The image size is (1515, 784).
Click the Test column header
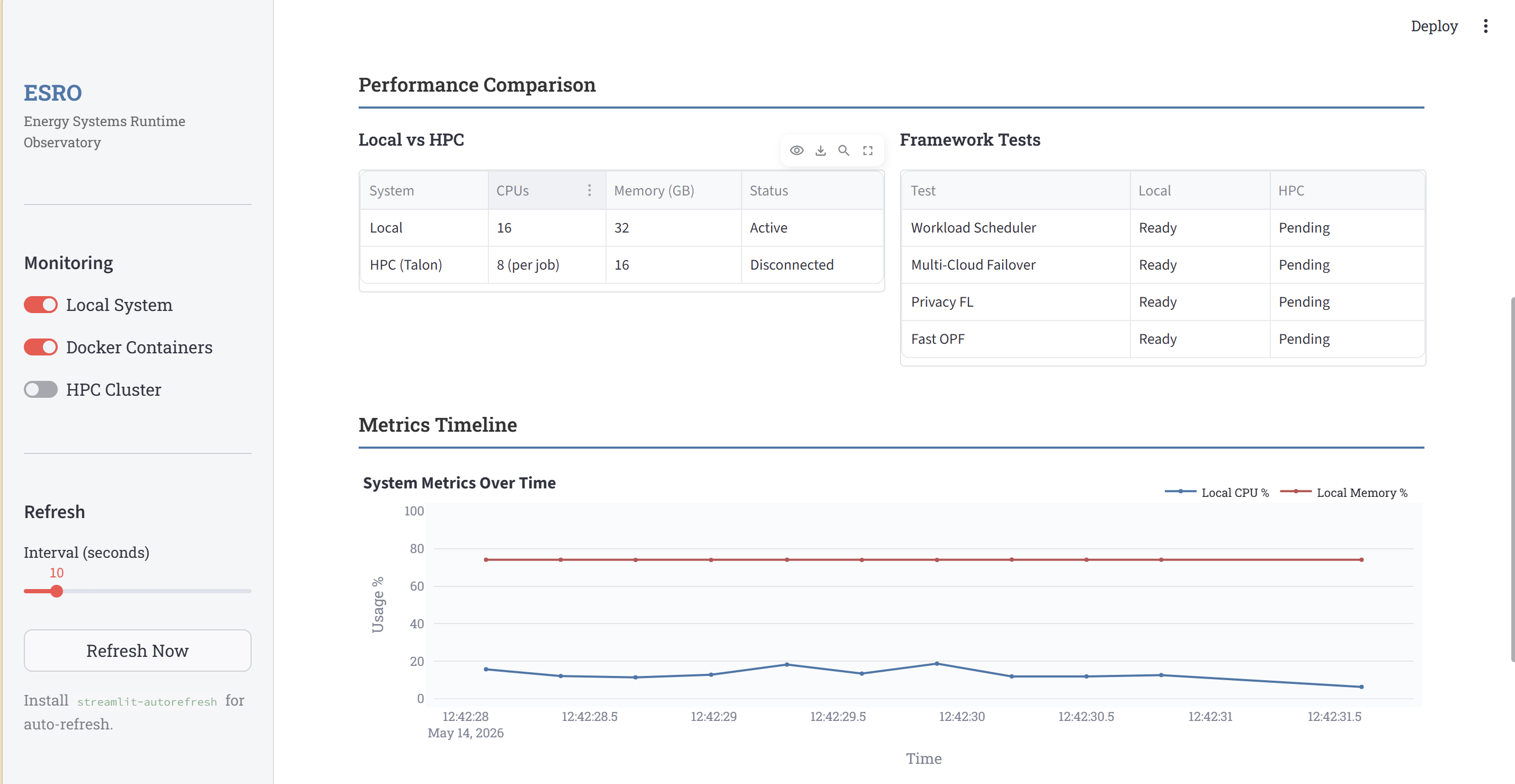tap(1015, 191)
